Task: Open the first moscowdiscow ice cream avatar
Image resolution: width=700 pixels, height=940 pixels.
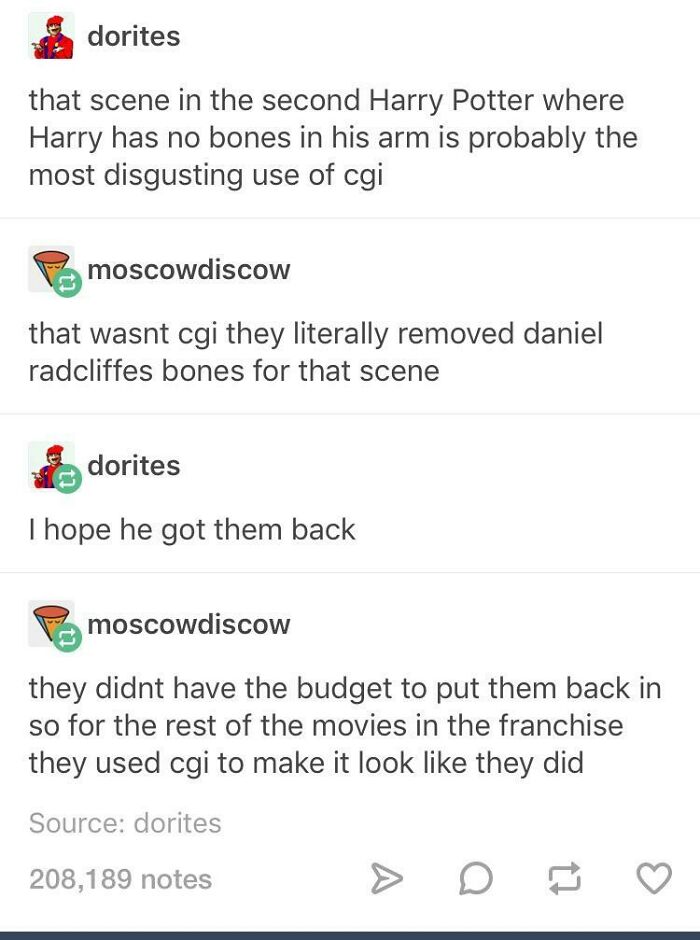Action: 52,269
